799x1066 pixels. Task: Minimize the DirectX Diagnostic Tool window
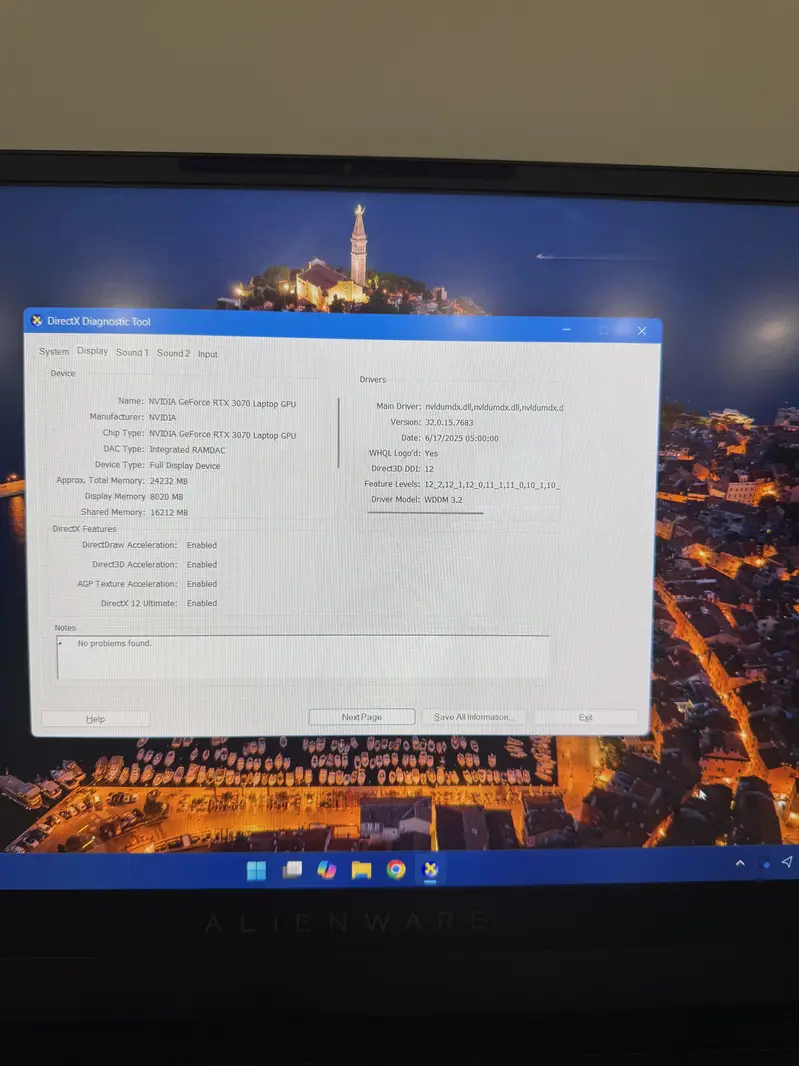[567, 329]
